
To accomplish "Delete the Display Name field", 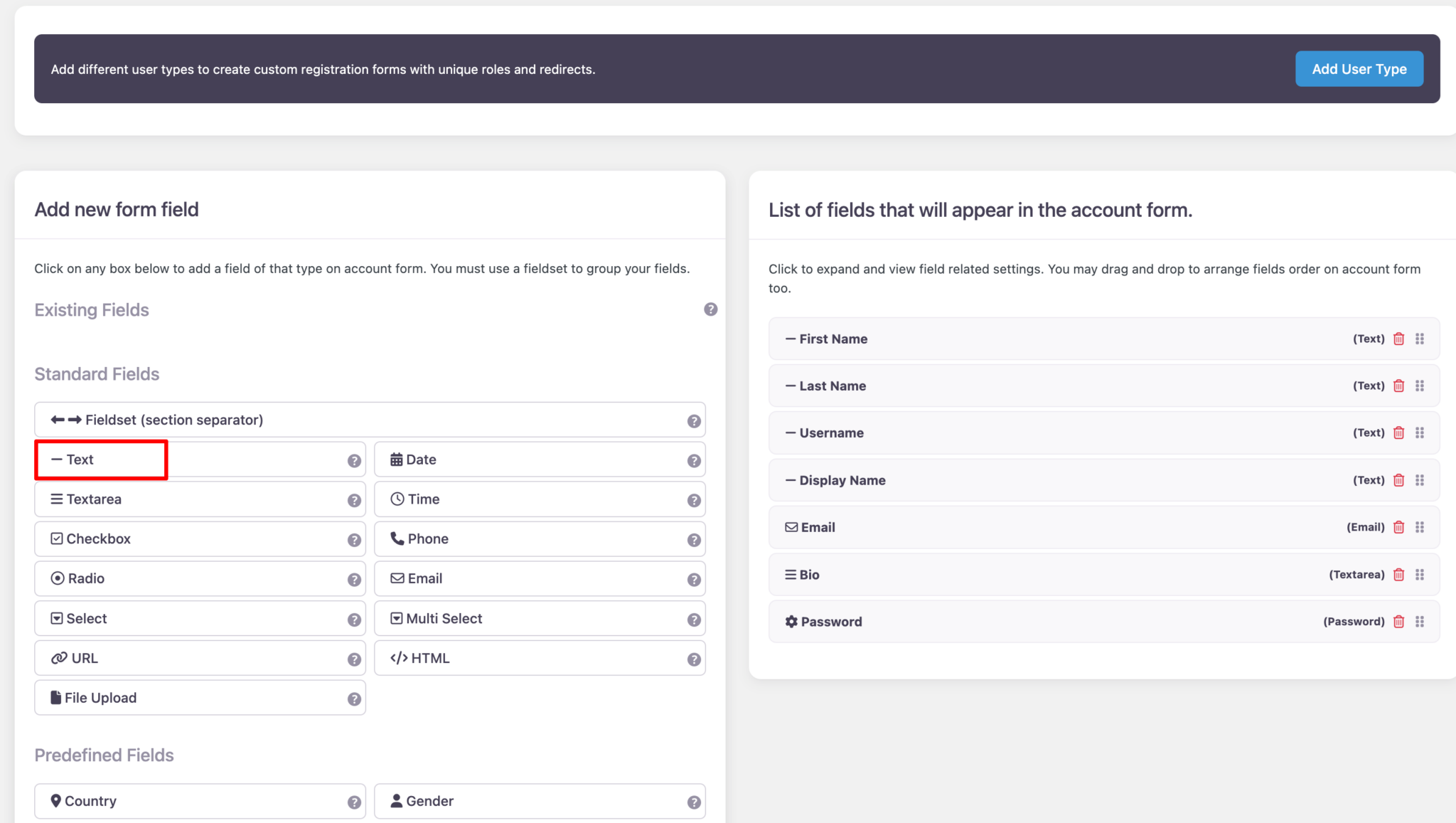I will (x=1398, y=480).
